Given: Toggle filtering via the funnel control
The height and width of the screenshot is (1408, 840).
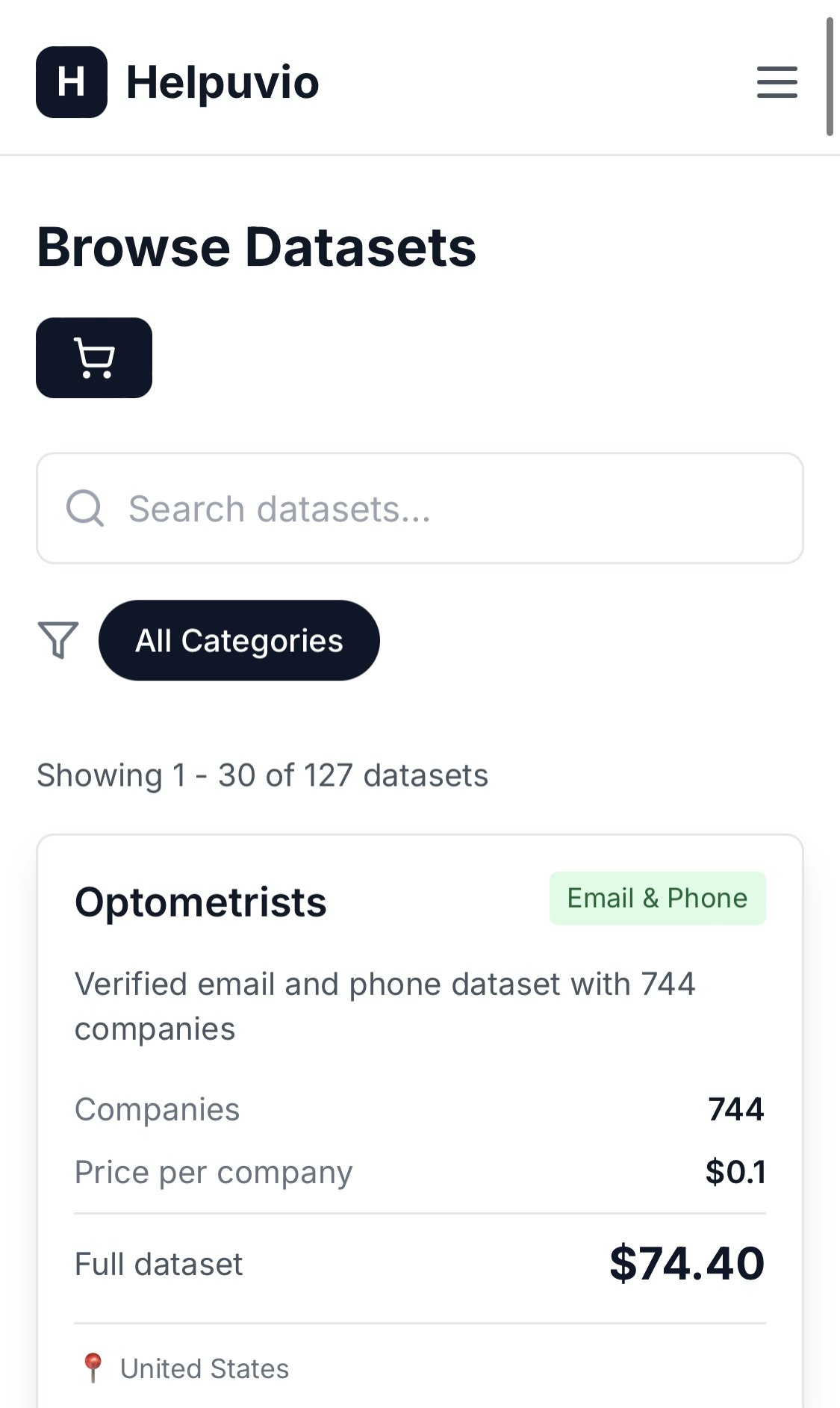Looking at the screenshot, I should pos(58,640).
